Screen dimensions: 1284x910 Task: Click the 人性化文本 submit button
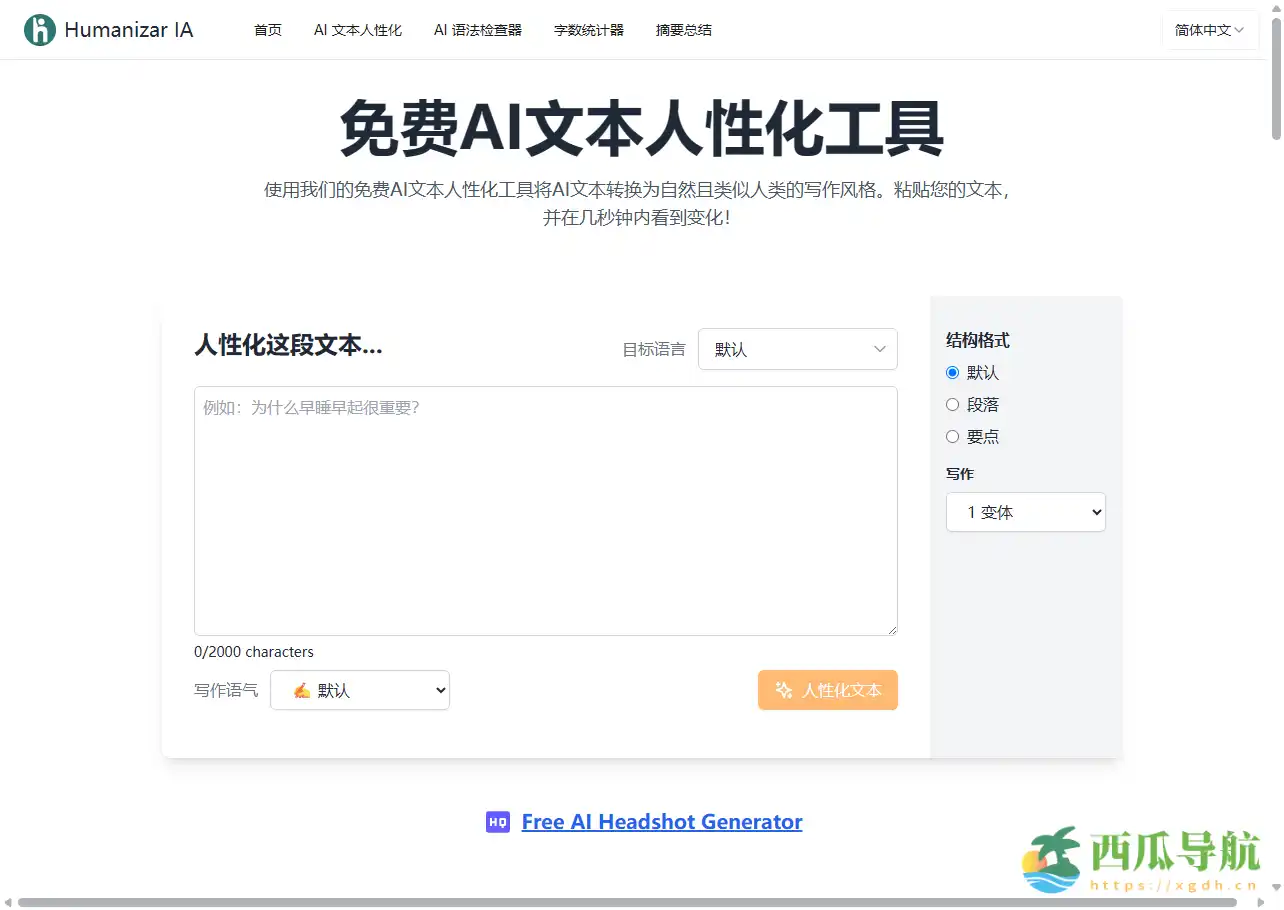pyautogui.click(x=828, y=690)
